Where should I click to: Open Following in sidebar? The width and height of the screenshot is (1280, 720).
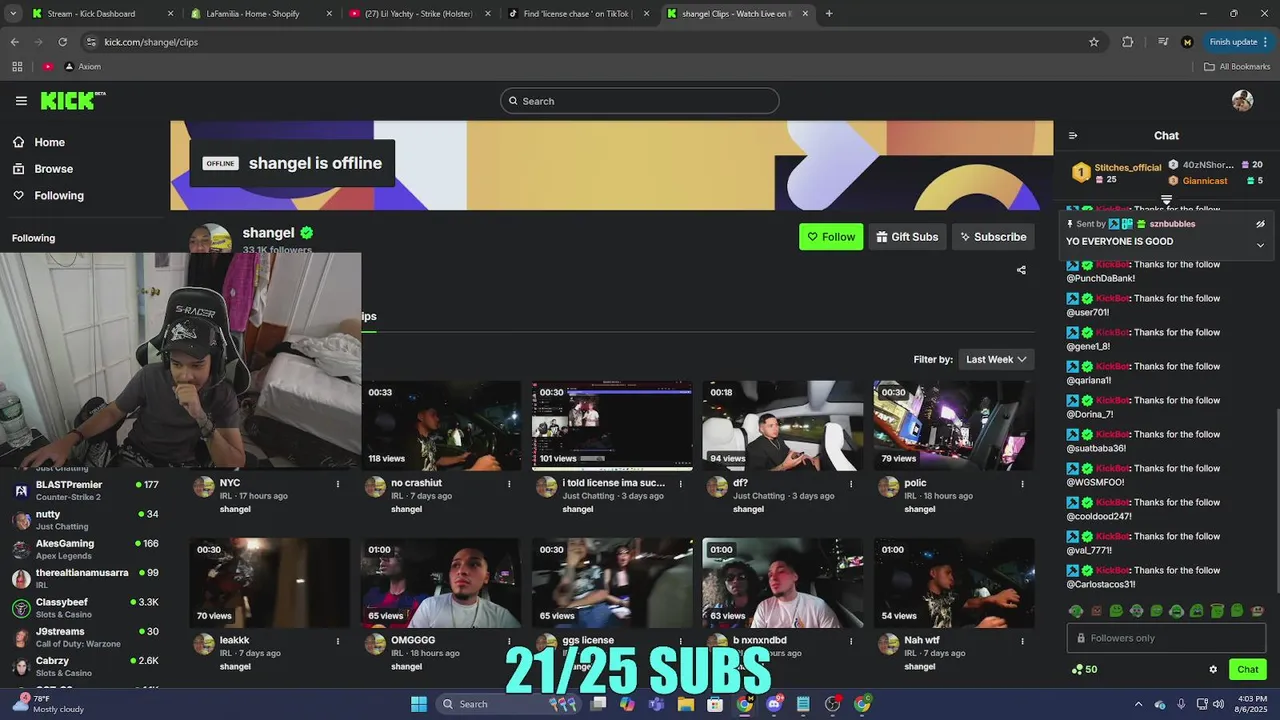(59, 196)
